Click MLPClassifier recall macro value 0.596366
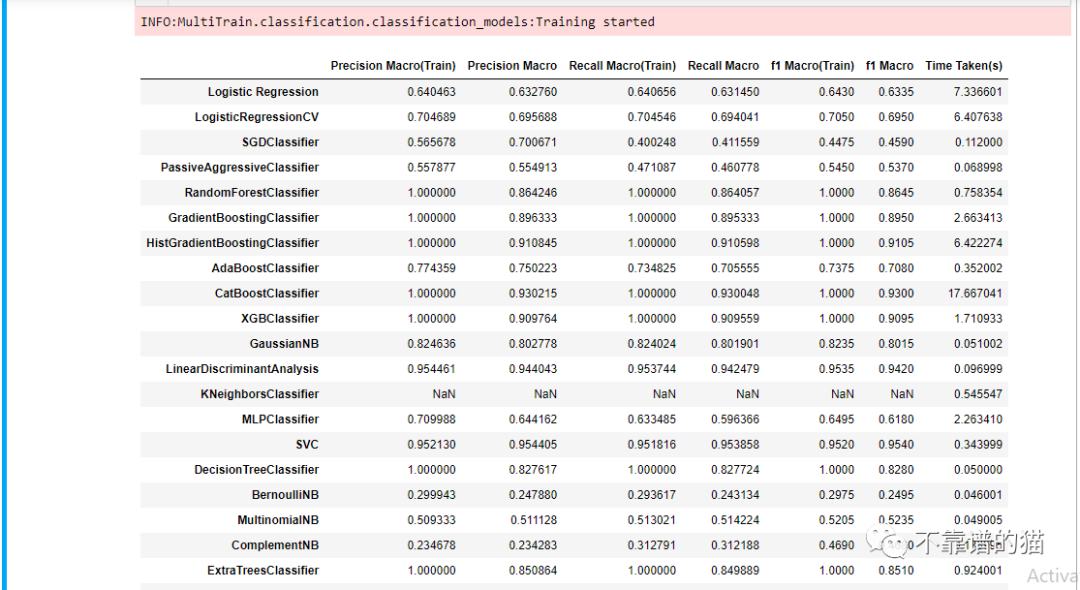This screenshot has height=590, width=1080. (x=735, y=420)
